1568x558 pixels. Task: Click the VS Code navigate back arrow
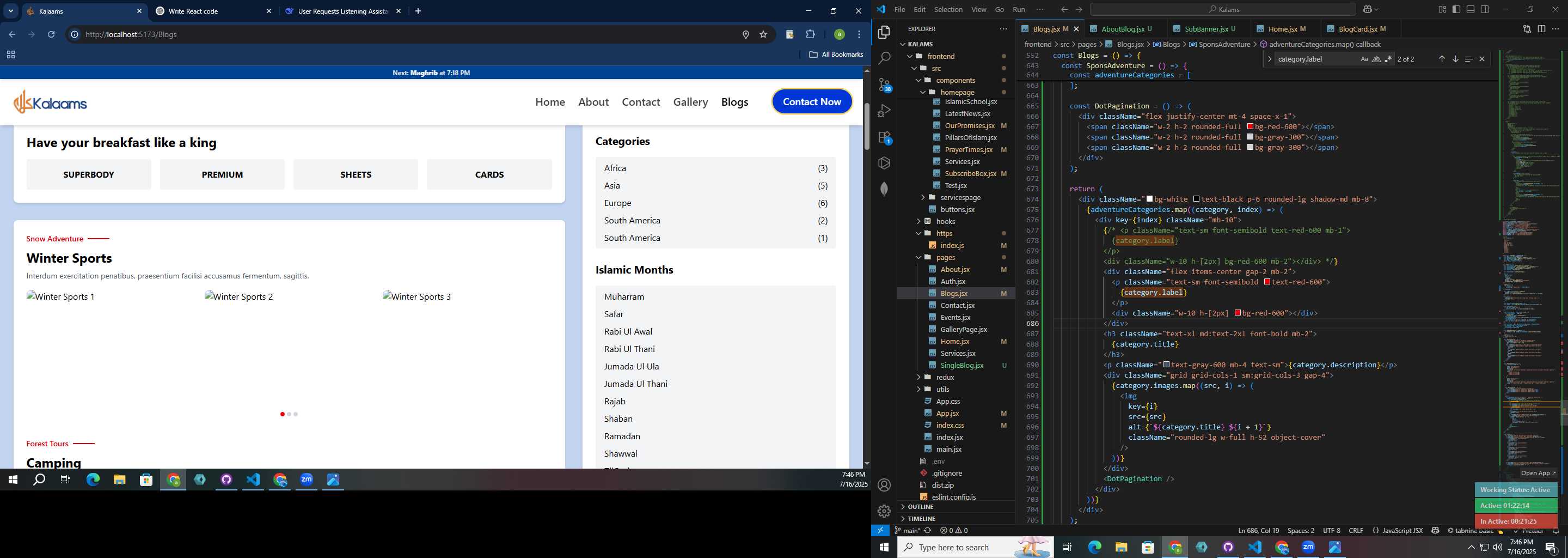pos(1064,9)
